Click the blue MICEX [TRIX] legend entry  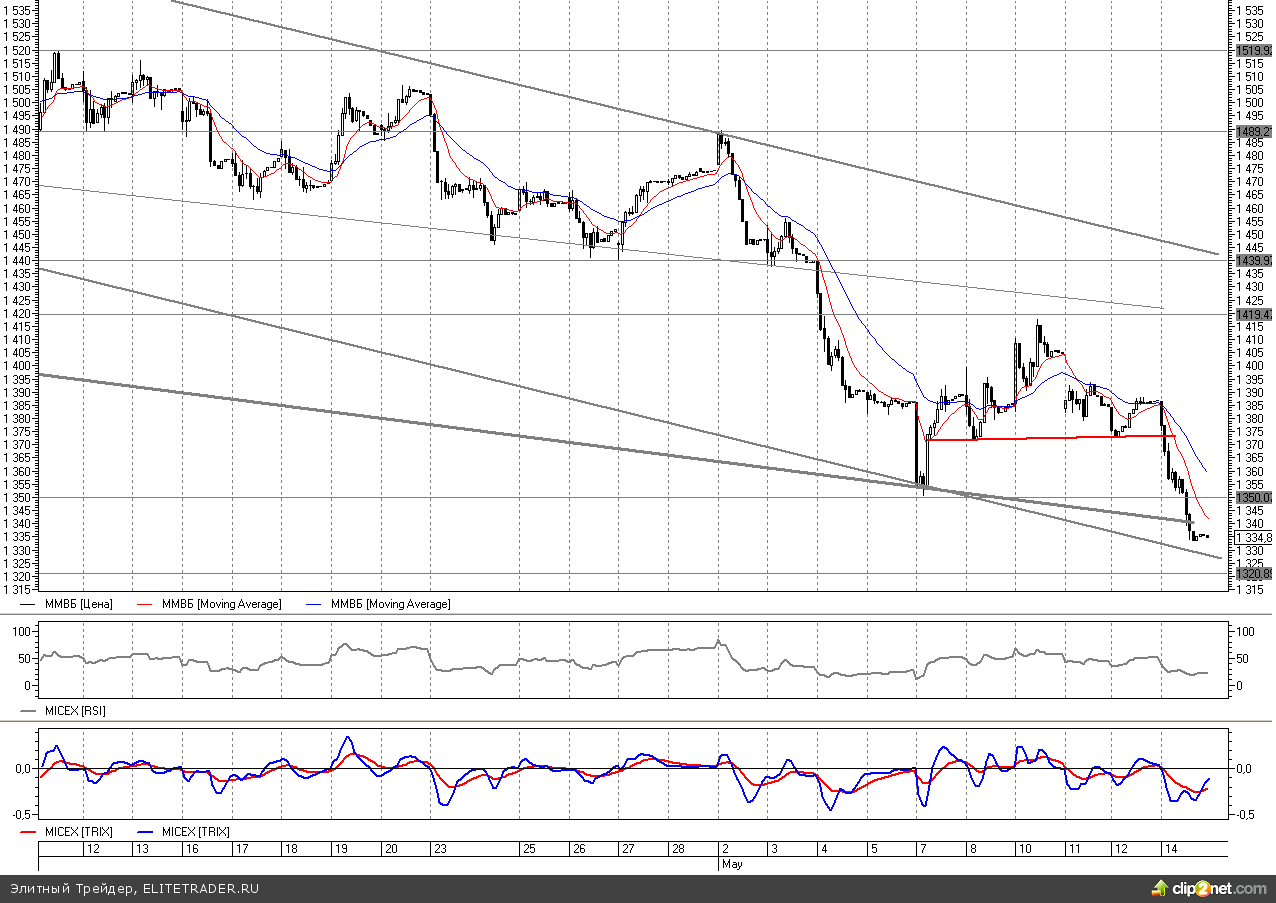click(194, 832)
